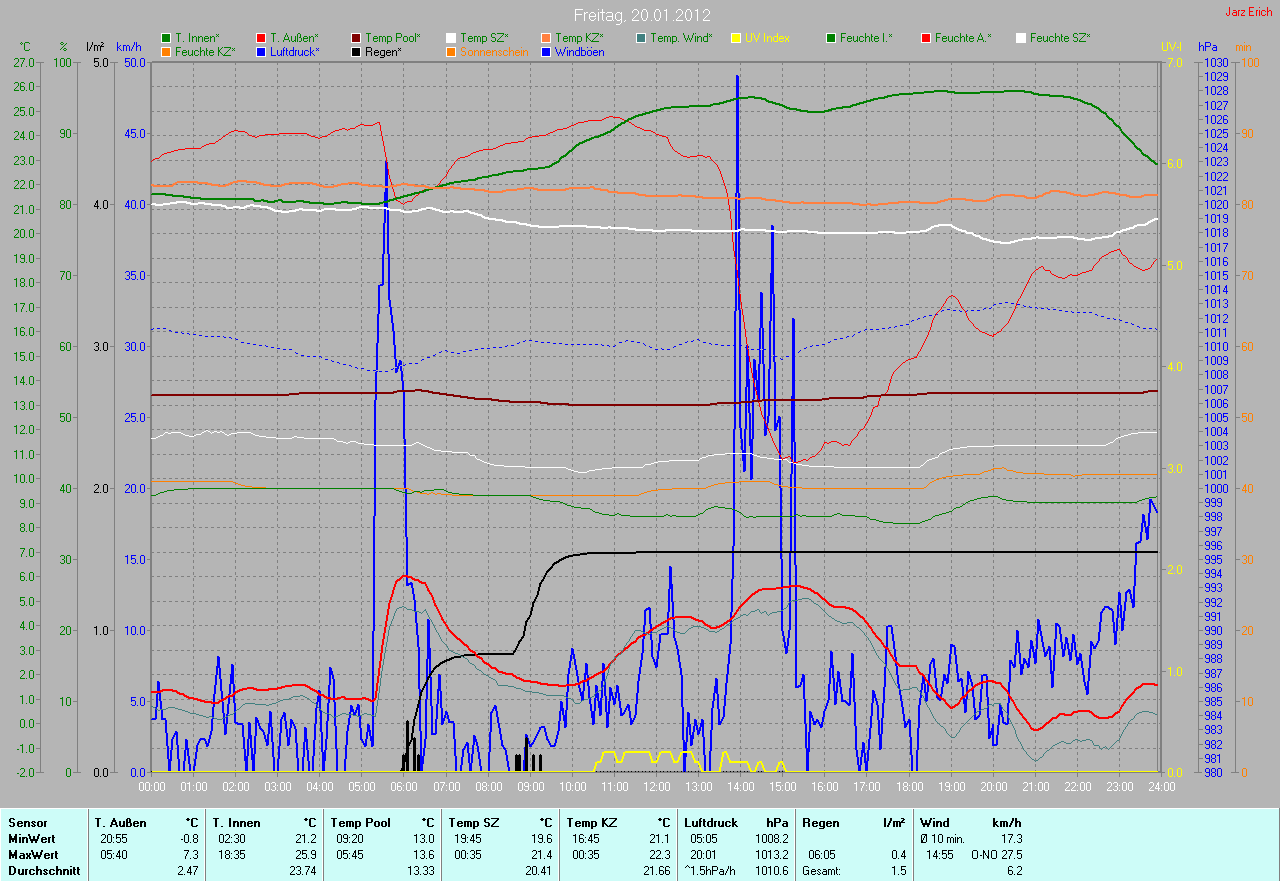Click the black Regen legend square
1280x881 pixels.
(x=356, y=51)
